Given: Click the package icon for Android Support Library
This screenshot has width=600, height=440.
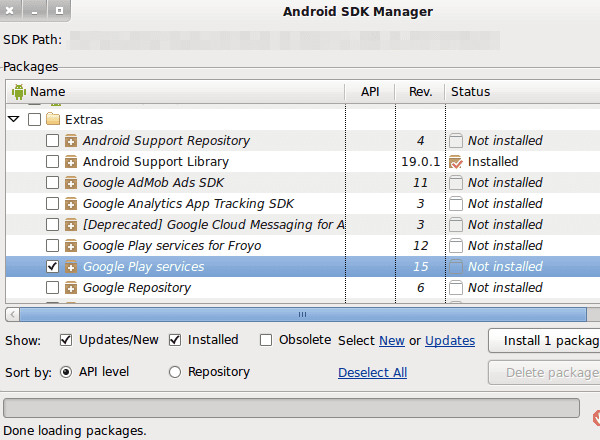Looking at the screenshot, I should pyautogui.click(x=71, y=162).
